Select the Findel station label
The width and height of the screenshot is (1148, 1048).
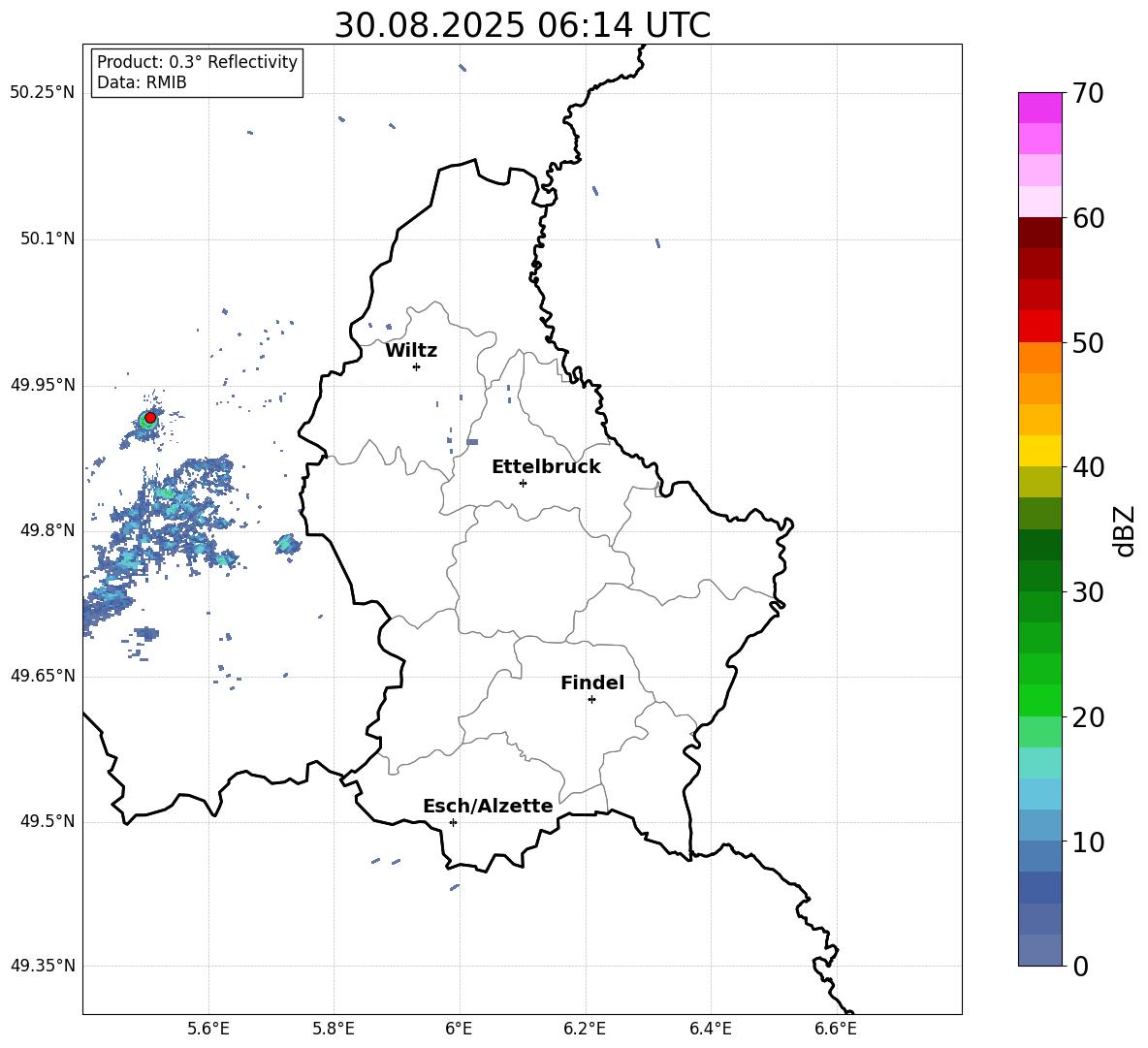pyautogui.click(x=592, y=683)
